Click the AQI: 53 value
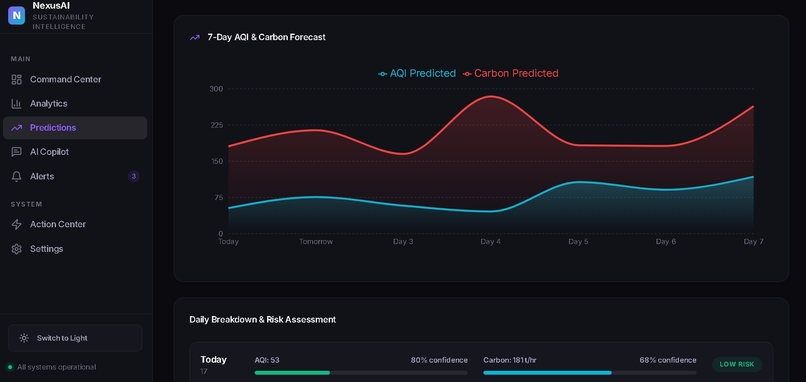Image resolution: width=806 pixels, height=382 pixels. point(267,360)
